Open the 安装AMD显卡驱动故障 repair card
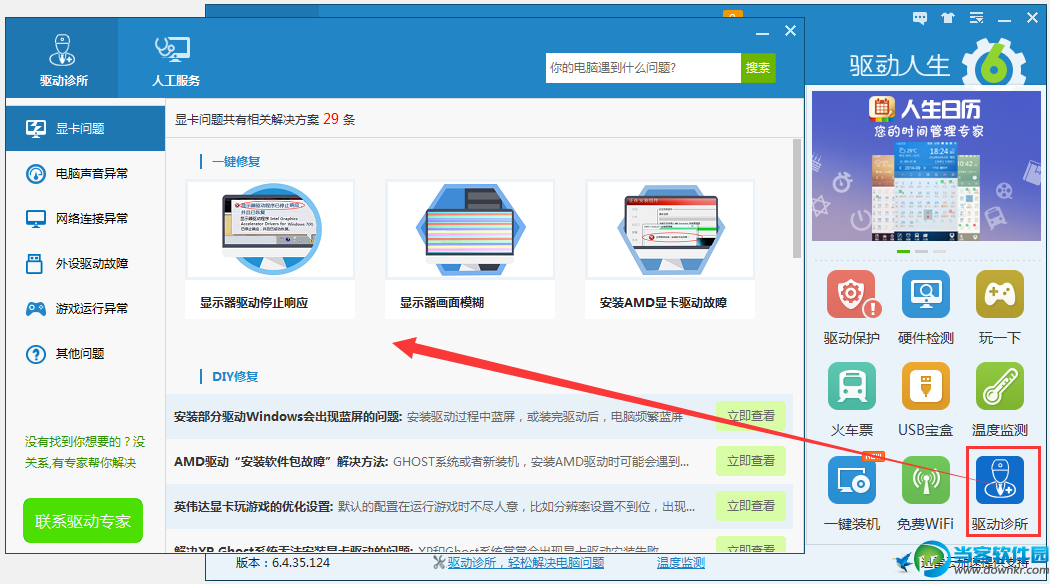The width and height of the screenshot is (1050, 584). (670, 249)
